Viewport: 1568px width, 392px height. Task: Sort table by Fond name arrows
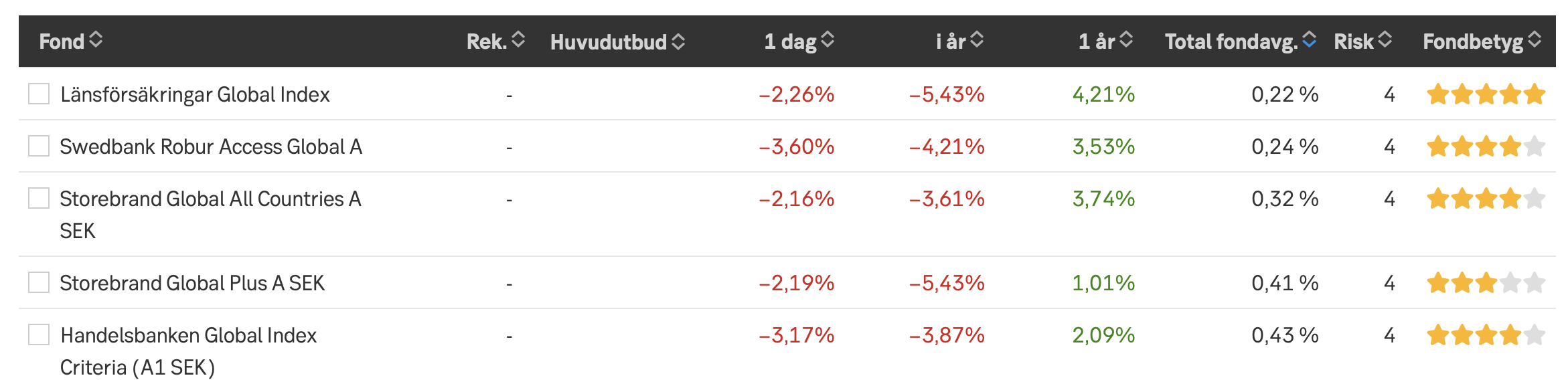(x=96, y=40)
